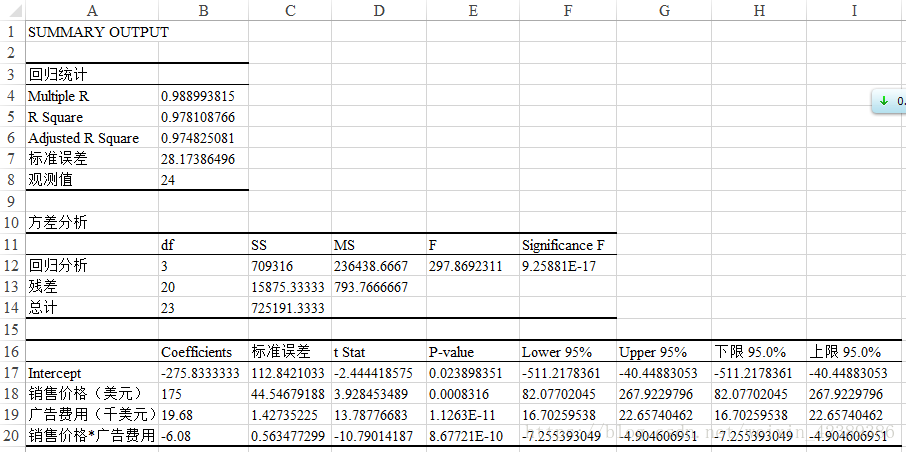This screenshot has height=452, width=906.
Task: Select row 20 header
Action: 12,436
